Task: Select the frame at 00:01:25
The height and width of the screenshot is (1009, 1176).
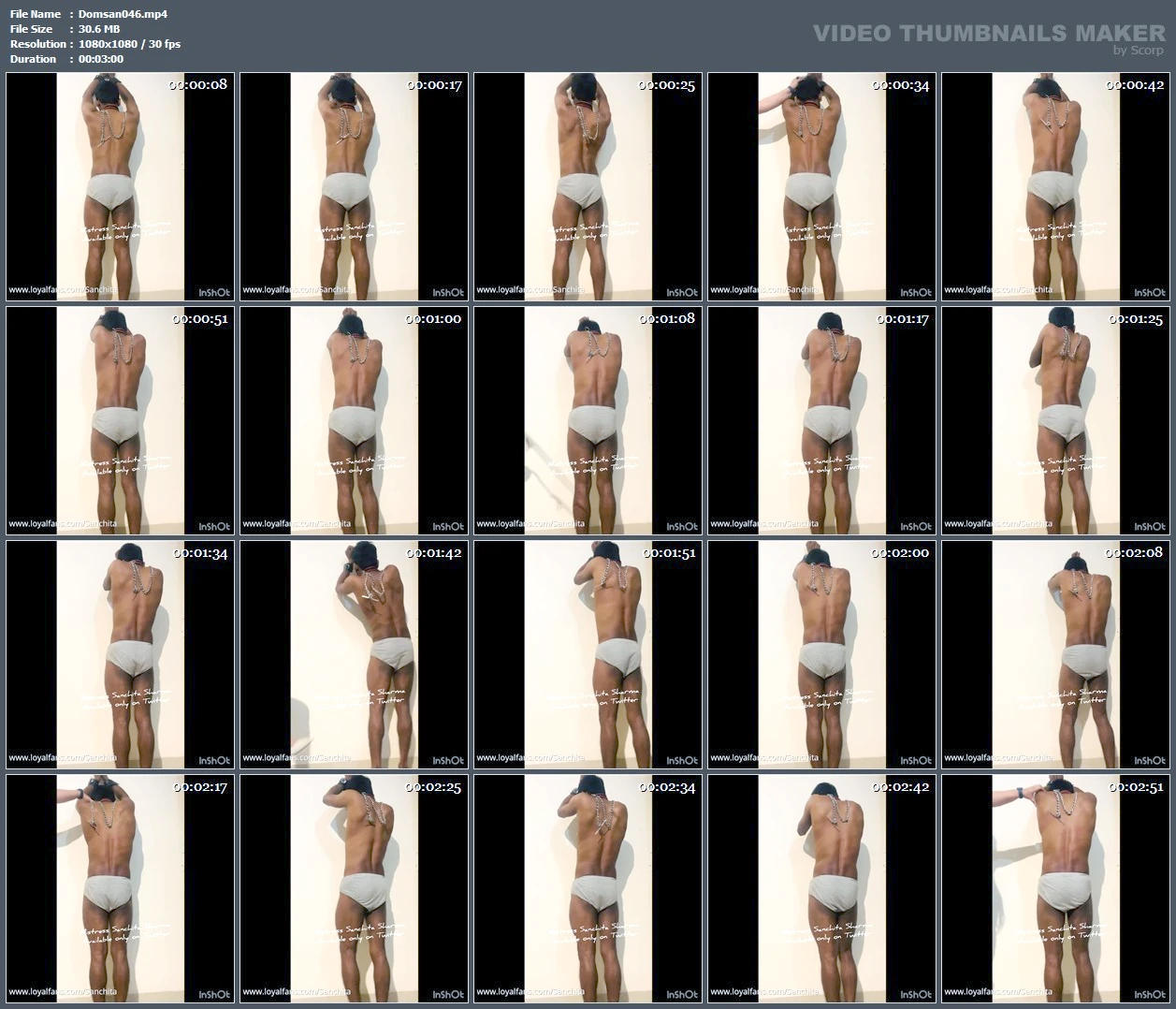Action: (x=1055, y=420)
